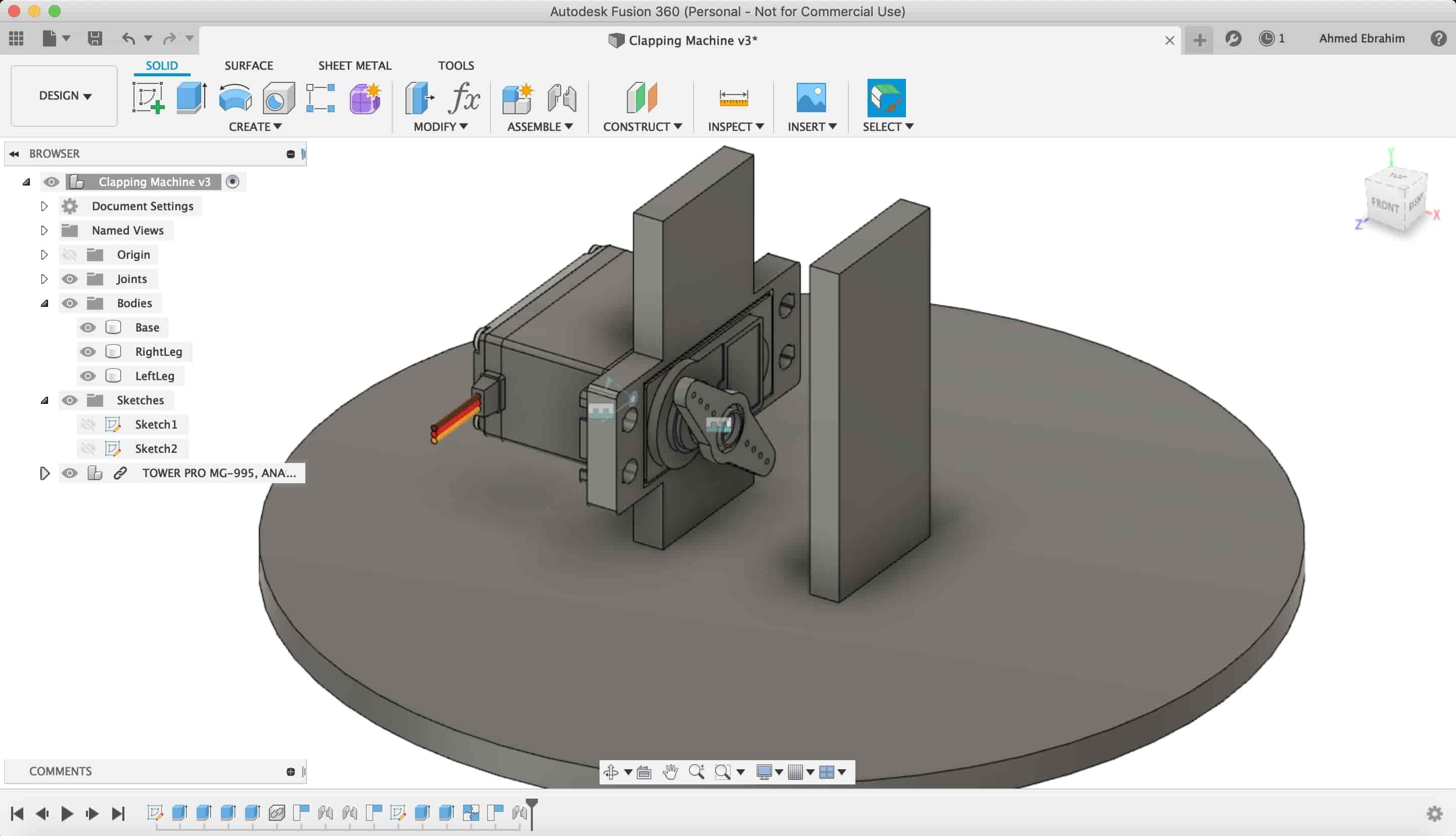Image resolution: width=1456 pixels, height=836 pixels.
Task: Click the Look At icon in navigation bar
Action: click(x=644, y=772)
